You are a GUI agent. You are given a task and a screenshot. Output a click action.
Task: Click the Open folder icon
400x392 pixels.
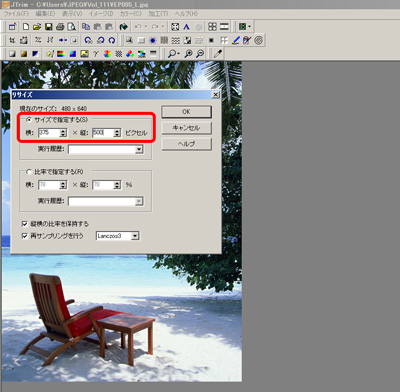(x=37, y=27)
